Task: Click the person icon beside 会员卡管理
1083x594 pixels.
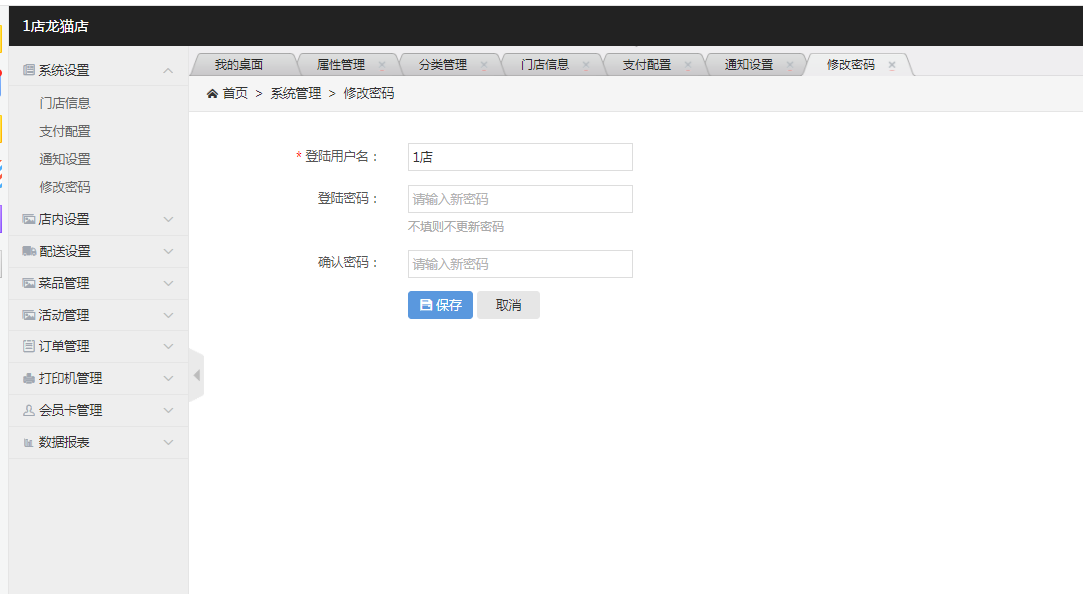Action: click(29, 410)
